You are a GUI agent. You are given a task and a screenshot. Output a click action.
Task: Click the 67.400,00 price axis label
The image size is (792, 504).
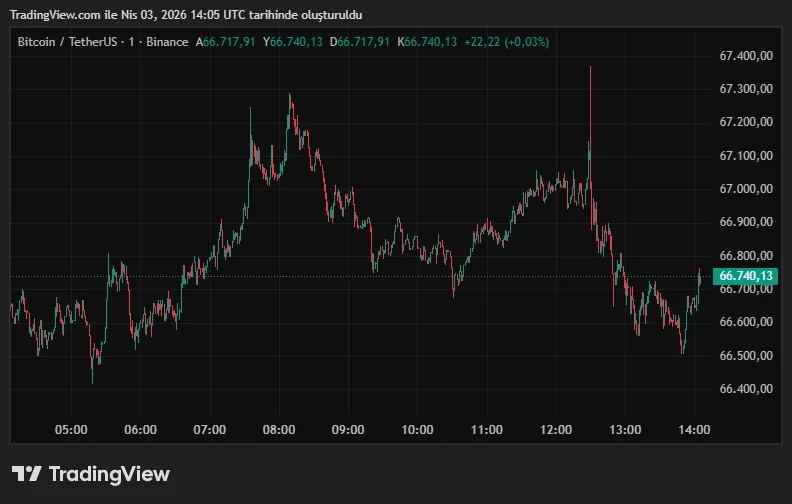click(x=746, y=56)
